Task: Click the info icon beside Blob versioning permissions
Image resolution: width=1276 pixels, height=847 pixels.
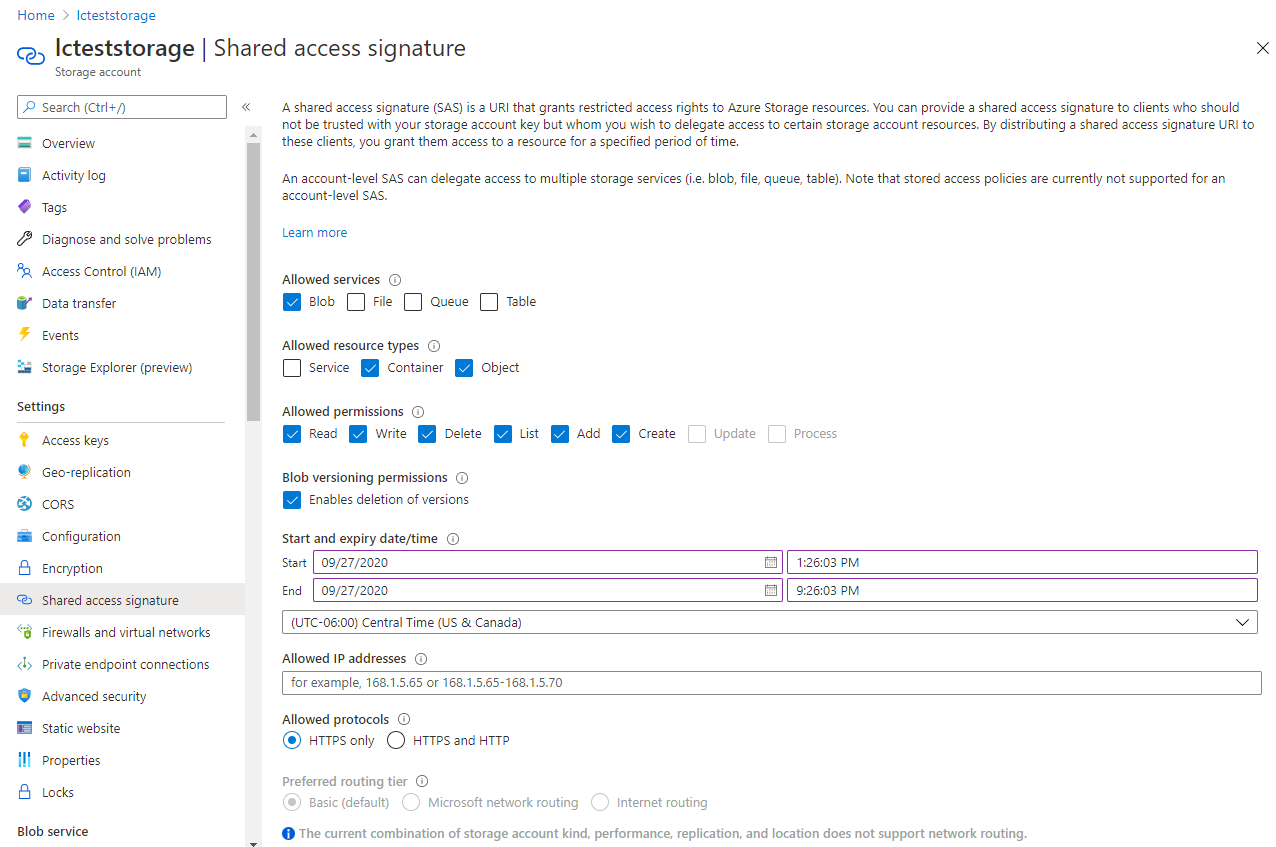Action: (x=462, y=478)
